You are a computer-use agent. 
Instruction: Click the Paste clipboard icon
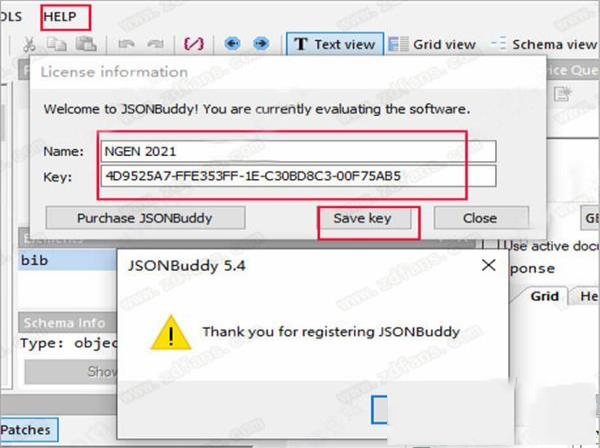coord(86,44)
